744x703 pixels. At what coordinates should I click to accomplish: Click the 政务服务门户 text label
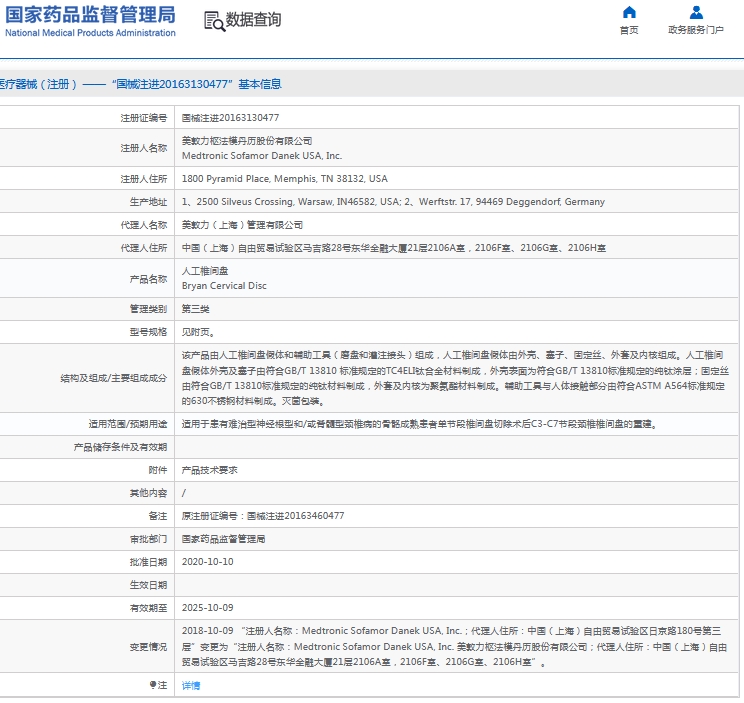[696, 30]
